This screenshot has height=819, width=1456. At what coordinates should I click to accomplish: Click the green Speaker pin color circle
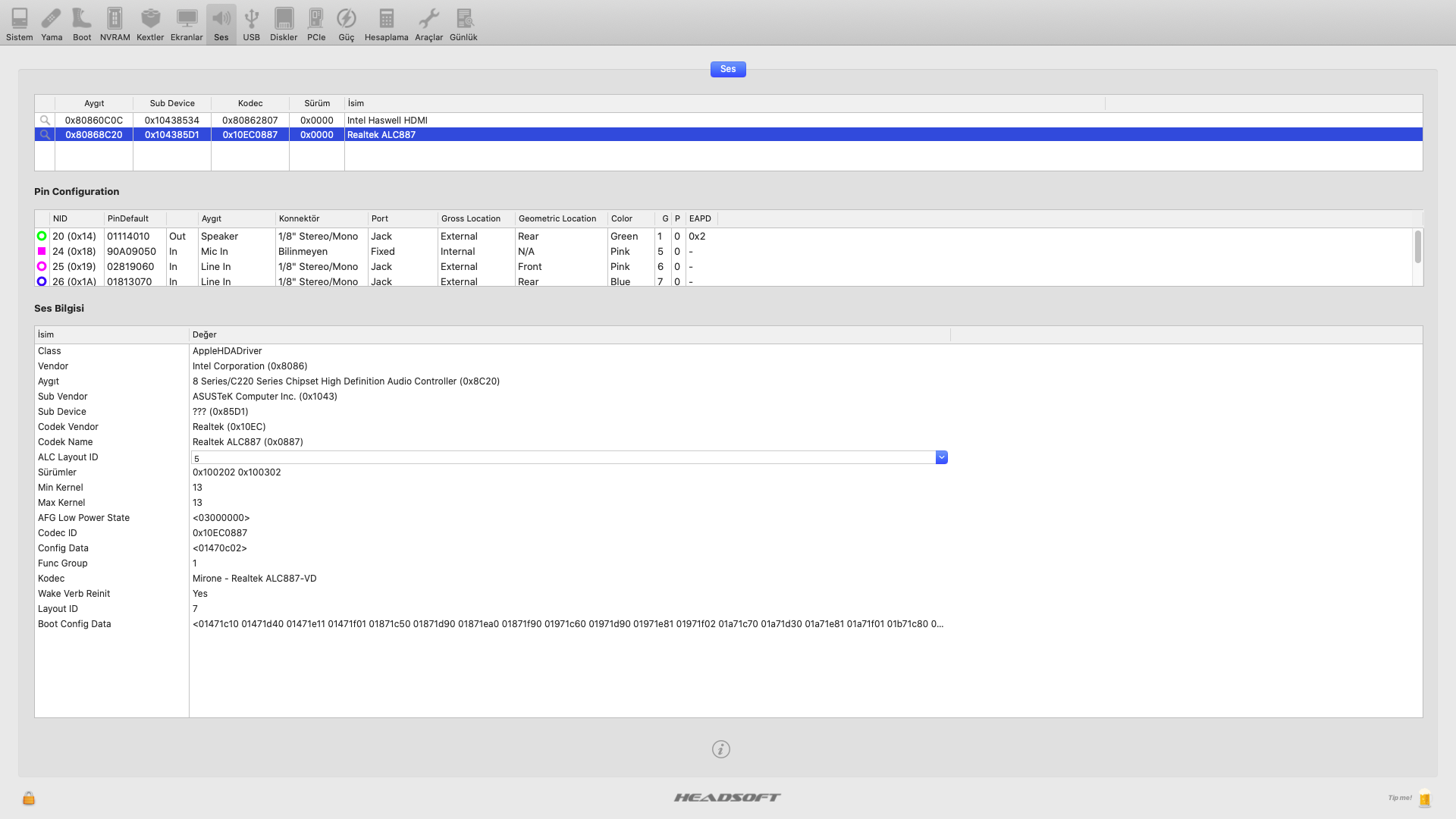[x=42, y=237]
